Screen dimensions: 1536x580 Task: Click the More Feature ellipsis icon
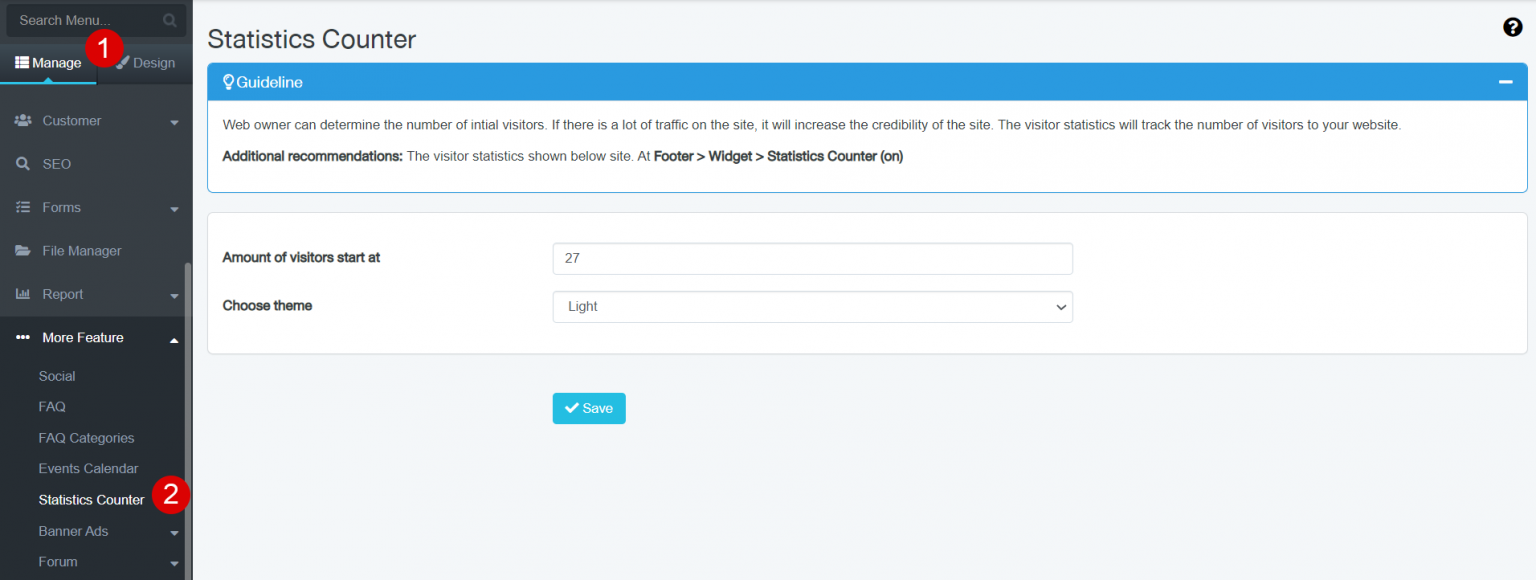click(22, 337)
